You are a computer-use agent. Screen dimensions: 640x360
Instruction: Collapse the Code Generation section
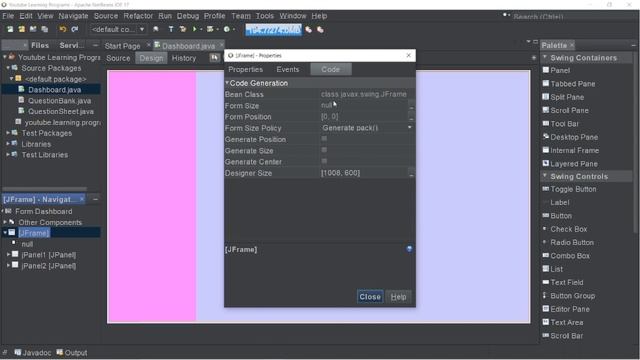(227, 83)
